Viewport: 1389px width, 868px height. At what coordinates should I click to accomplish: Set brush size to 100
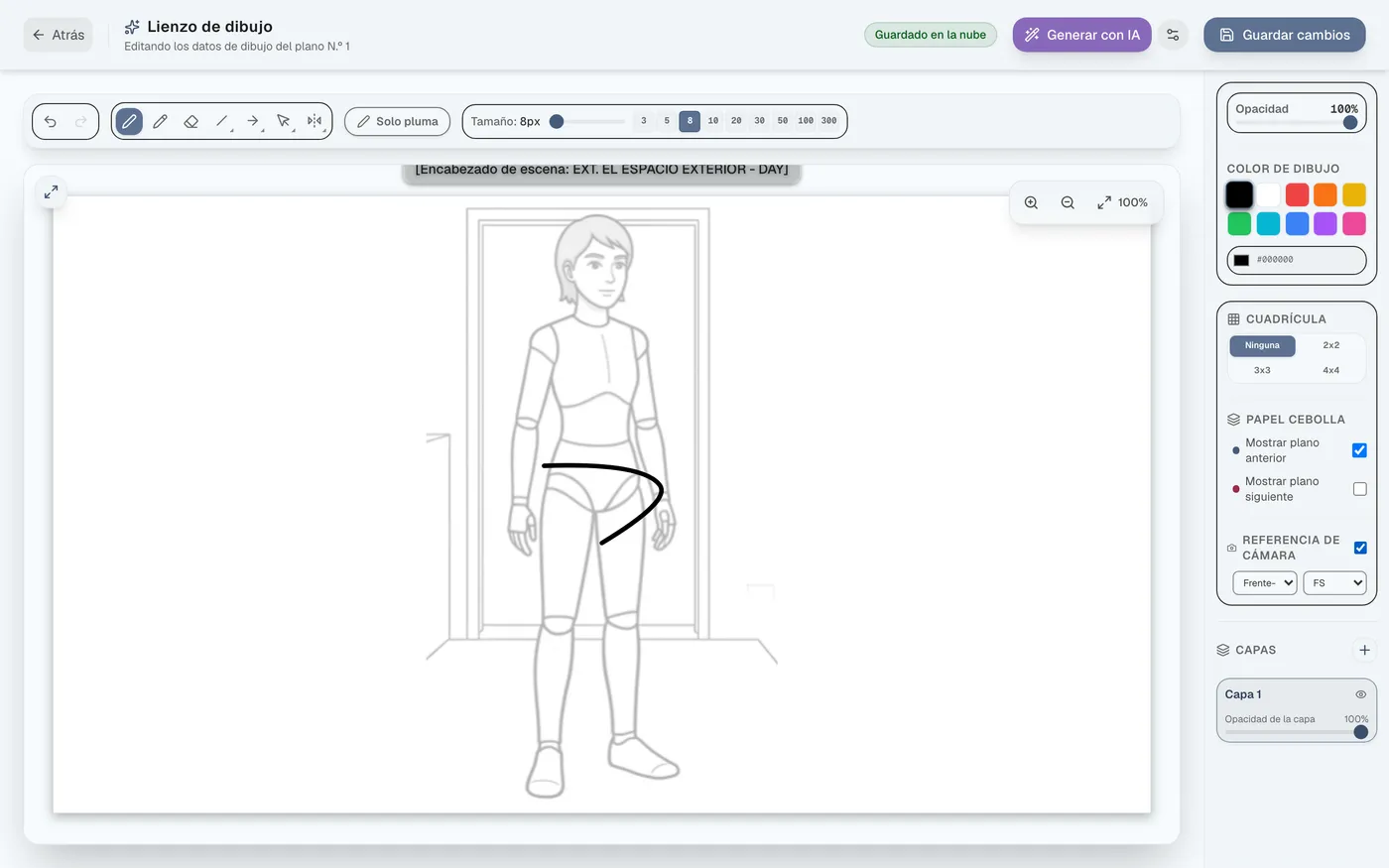pos(806,121)
